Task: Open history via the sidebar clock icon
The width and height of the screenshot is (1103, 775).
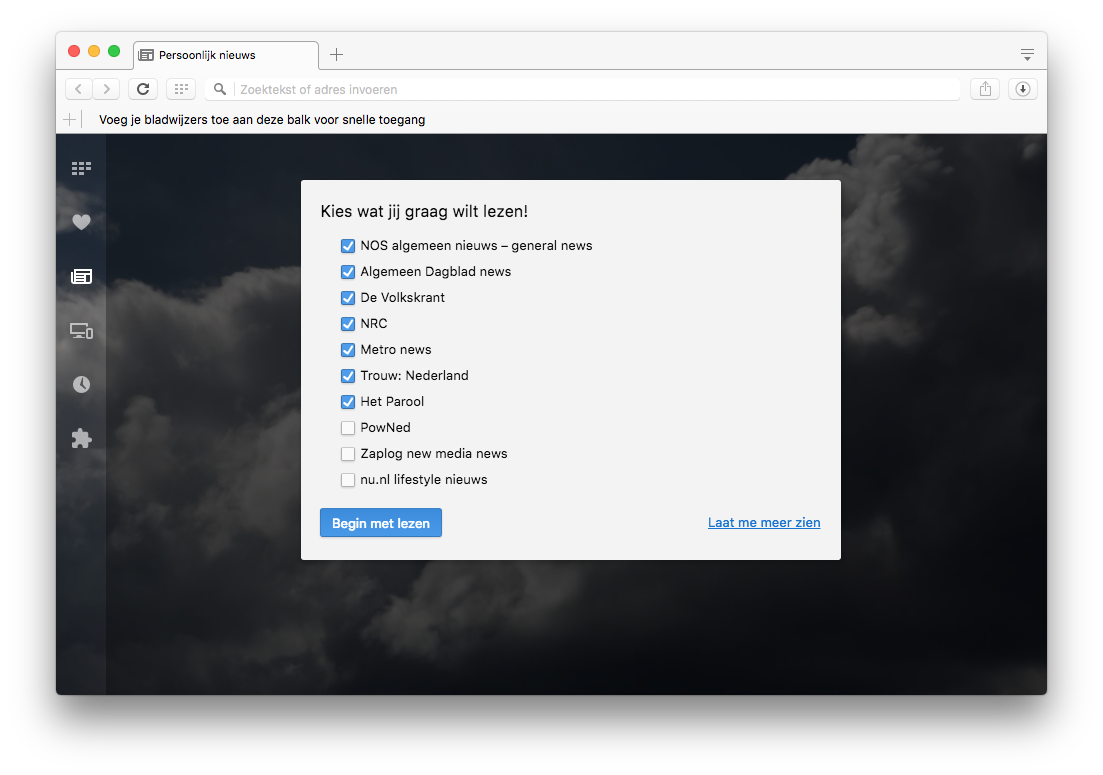Action: [81, 385]
